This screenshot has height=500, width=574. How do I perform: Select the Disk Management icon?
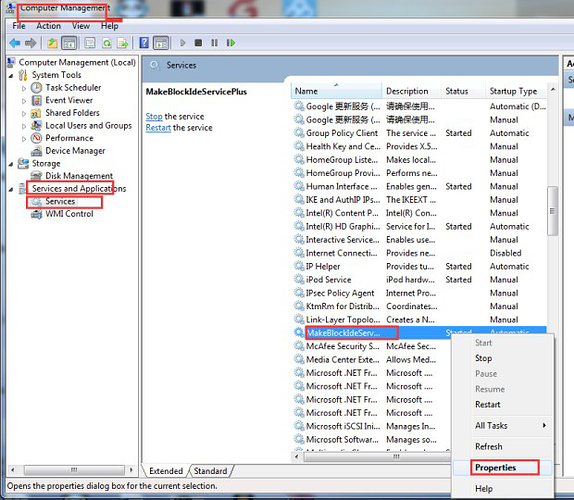pyautogui.click(x=36, y=176)
